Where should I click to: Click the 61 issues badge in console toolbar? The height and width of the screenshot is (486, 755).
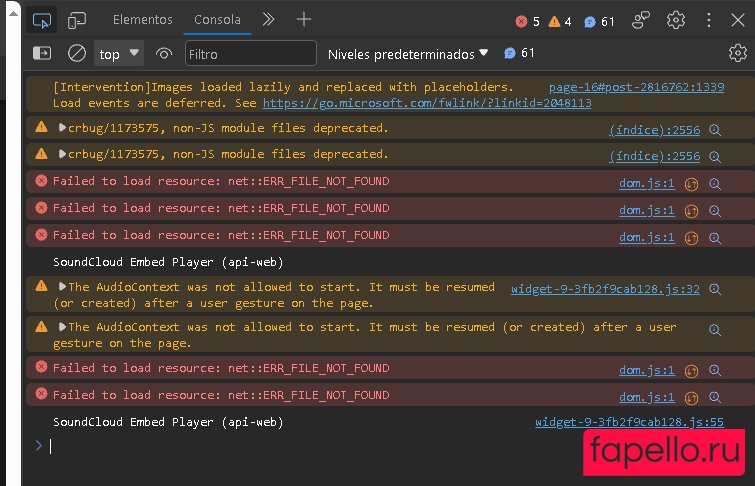tap(519, 53)
